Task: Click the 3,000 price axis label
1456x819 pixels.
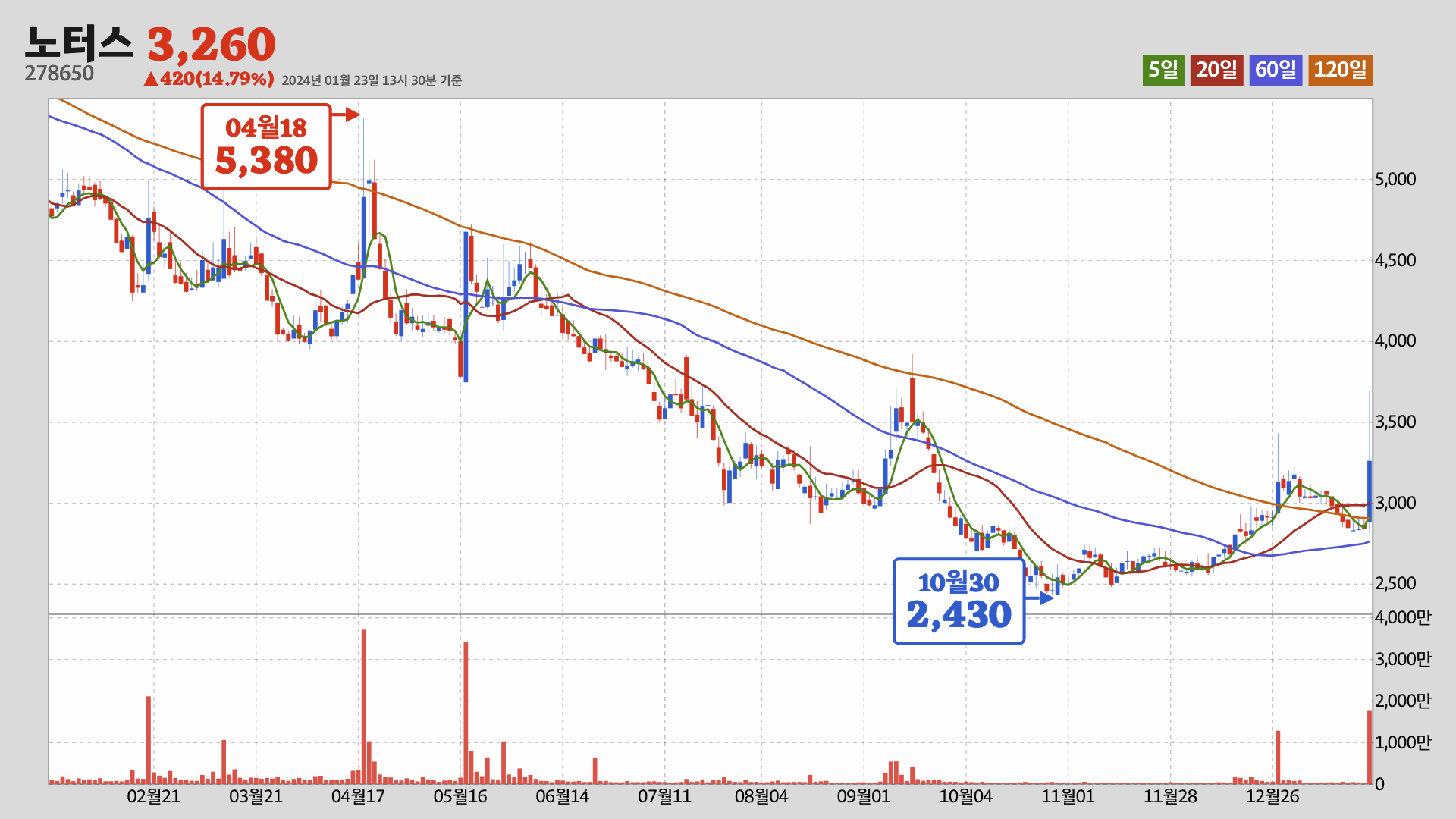Action: click(1395, 504)
